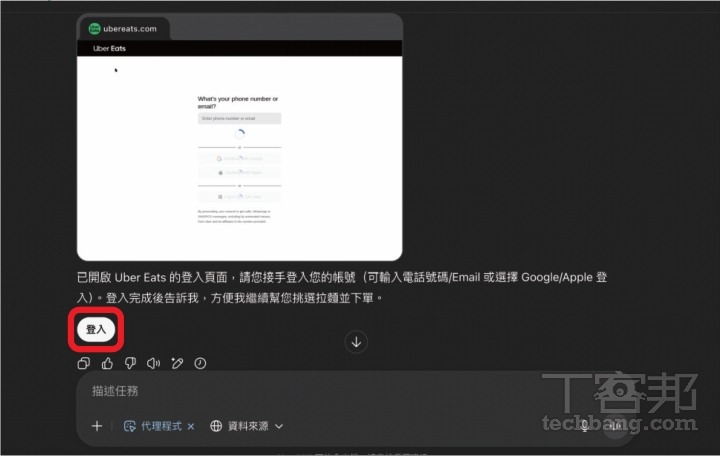Give a thumbs up to the response
This screenshot has height=456, width=720.
point(107,363)
